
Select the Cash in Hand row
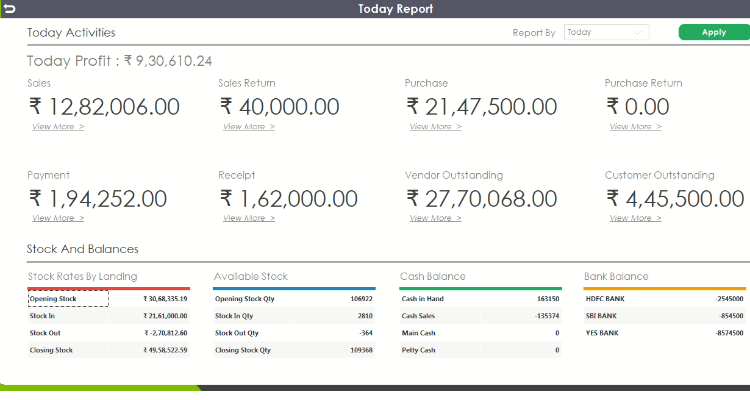tap(480, 299)
